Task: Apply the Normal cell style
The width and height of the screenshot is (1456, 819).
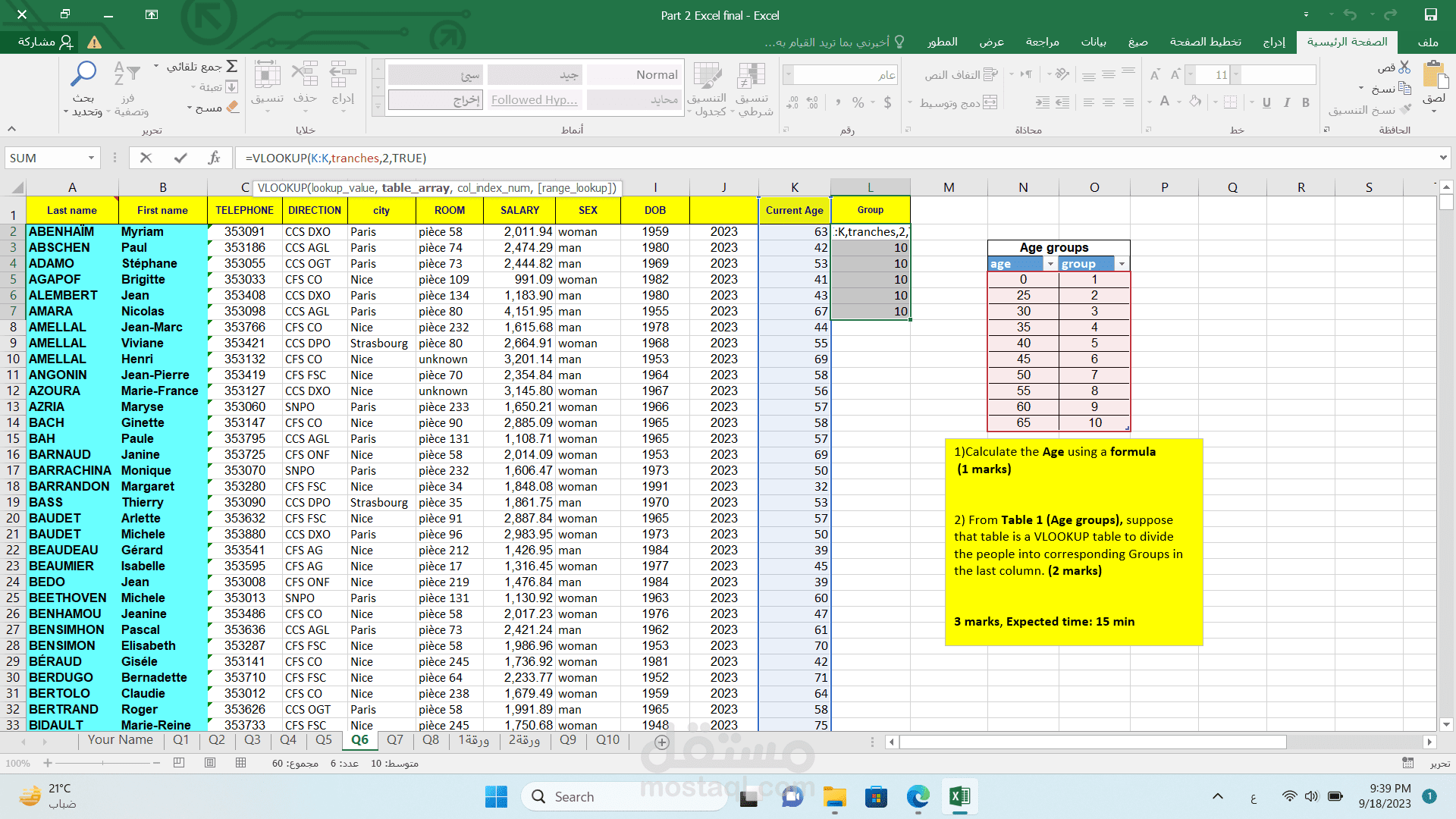Action: (x=634, y=74)
